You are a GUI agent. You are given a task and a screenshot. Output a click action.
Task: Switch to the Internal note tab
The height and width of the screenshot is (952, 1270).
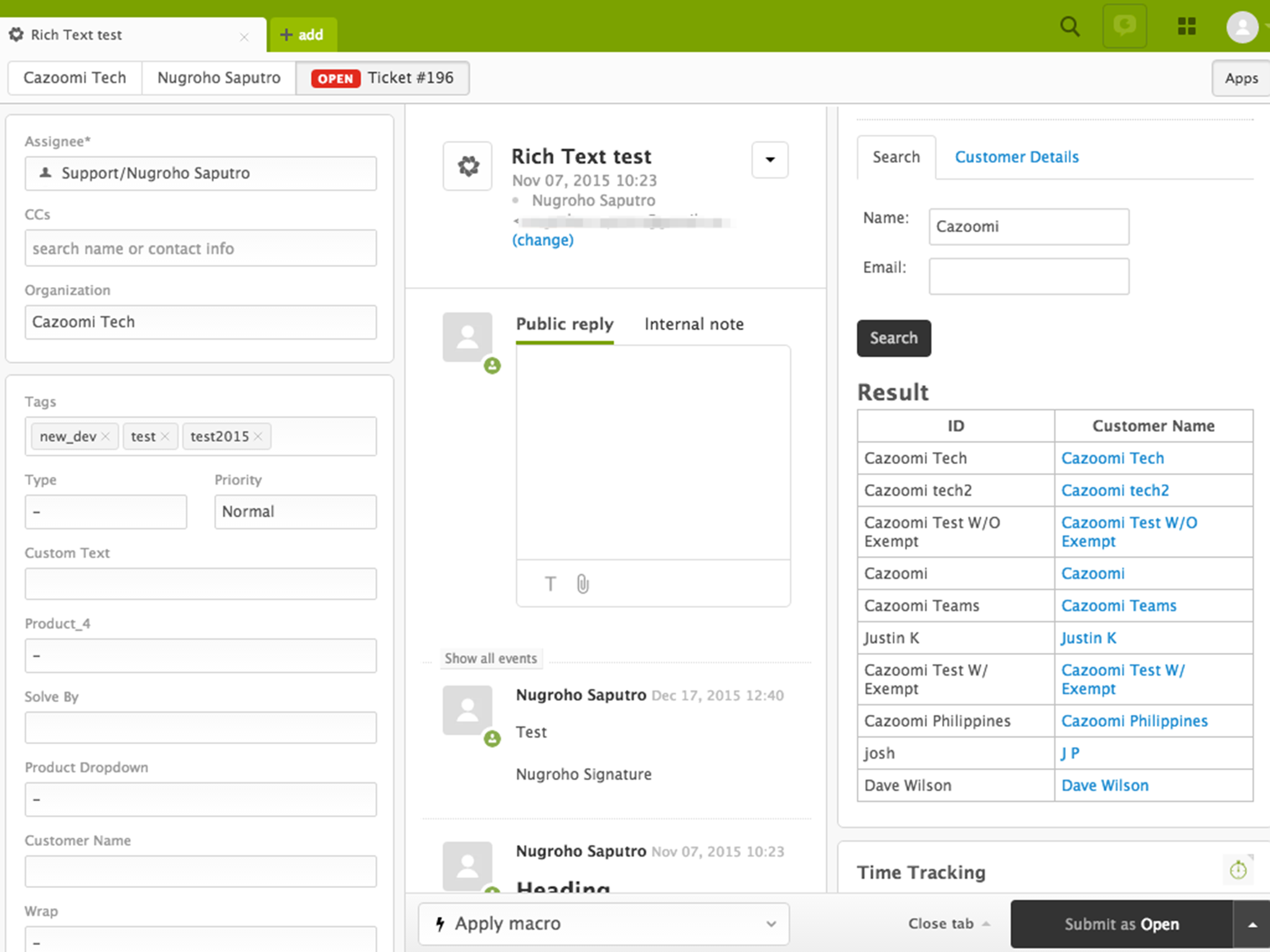pyautogui.click(x=693, y=324)
